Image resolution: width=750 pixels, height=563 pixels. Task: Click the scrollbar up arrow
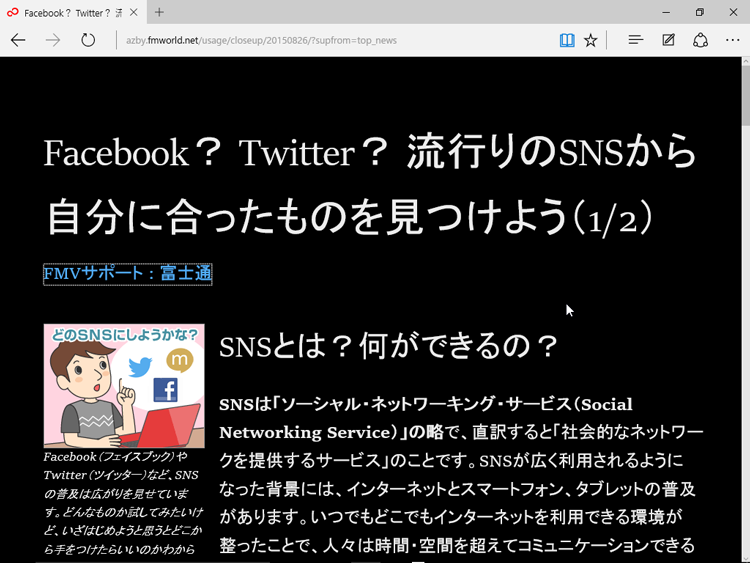[744, 64]
